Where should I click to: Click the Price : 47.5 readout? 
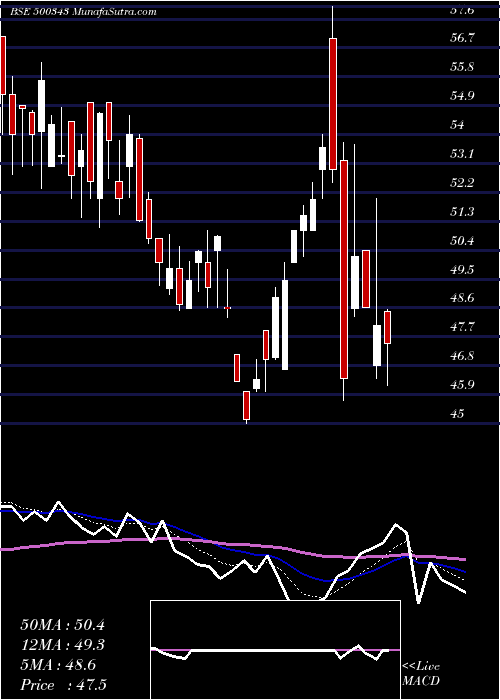point(64,684)
